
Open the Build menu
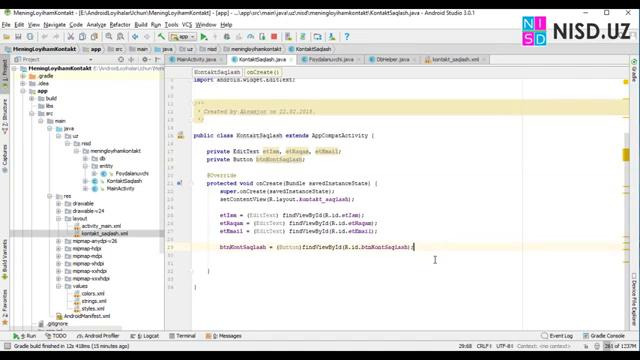coord(141,25)
